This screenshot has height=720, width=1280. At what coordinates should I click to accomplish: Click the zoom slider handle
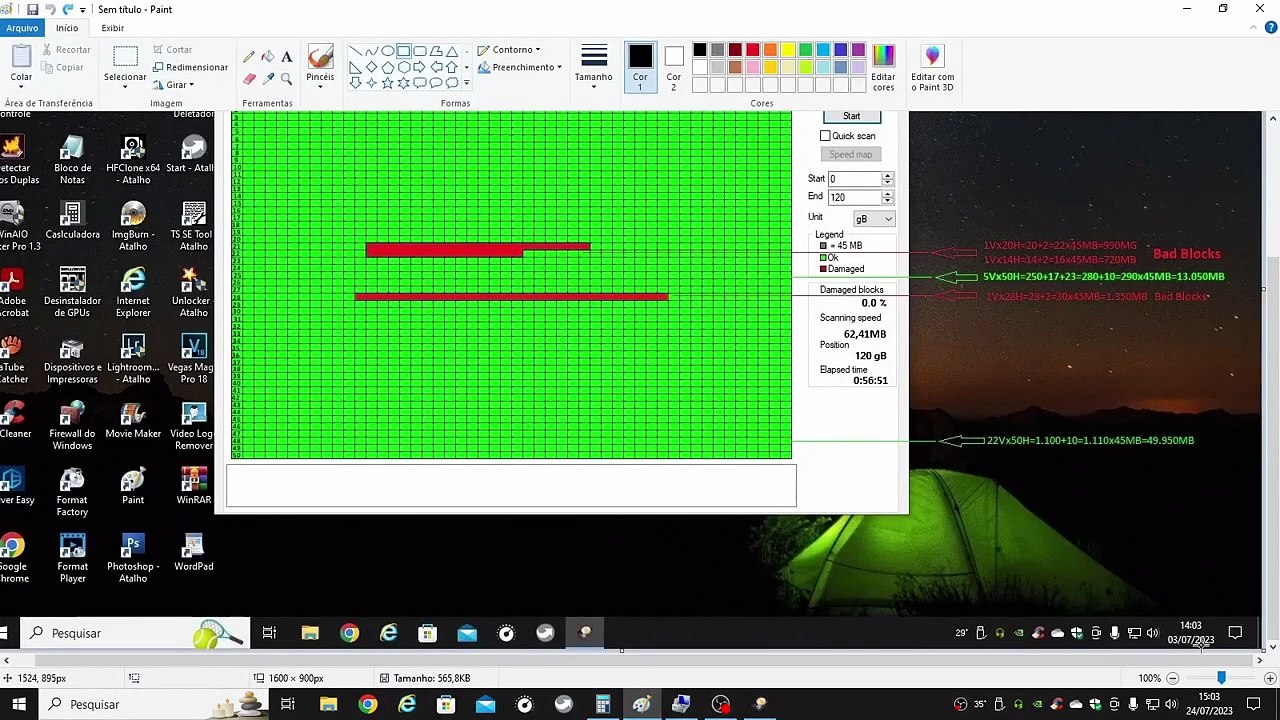click(x=1221, y=678)
